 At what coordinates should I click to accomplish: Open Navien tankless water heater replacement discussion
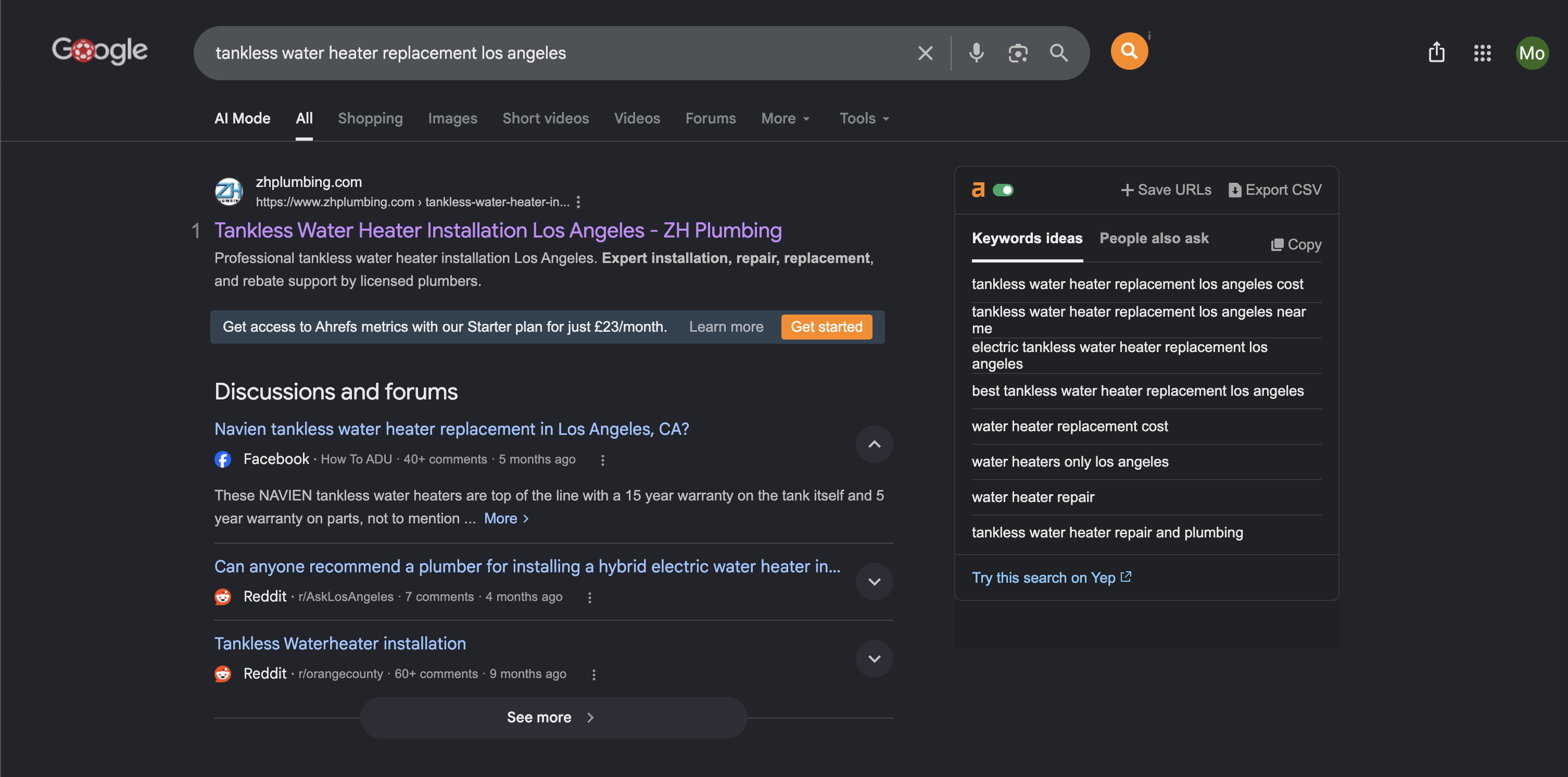click(x=451, y=429)
